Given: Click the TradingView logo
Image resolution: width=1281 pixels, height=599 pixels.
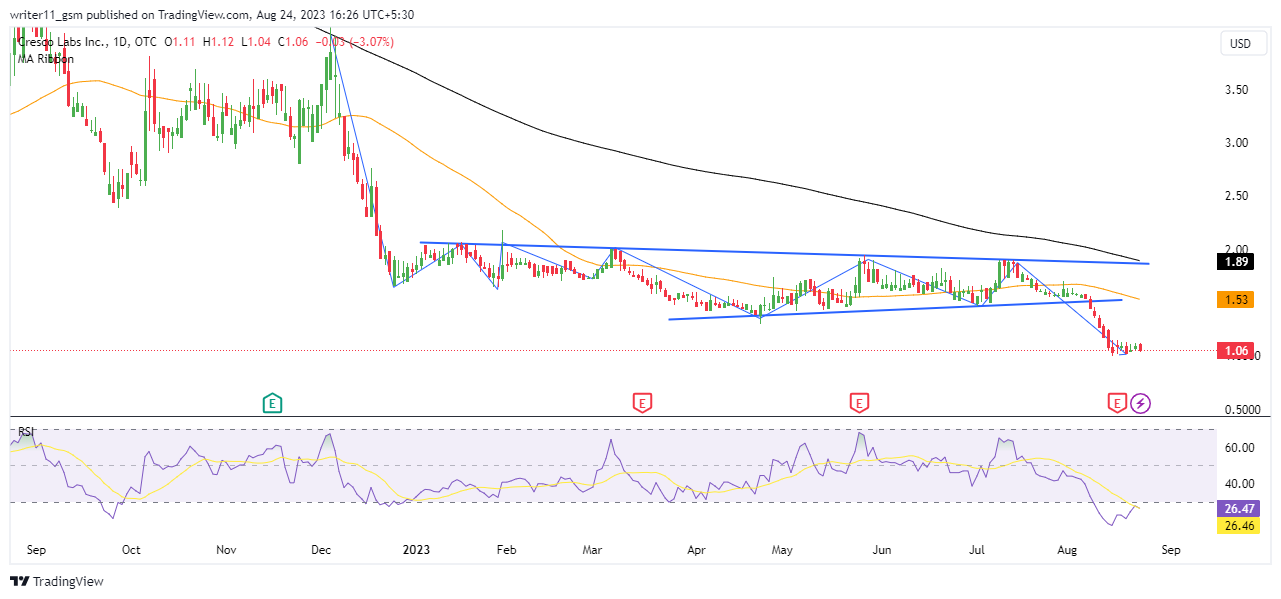Looking at the screenshot, I should pos(57,581).
